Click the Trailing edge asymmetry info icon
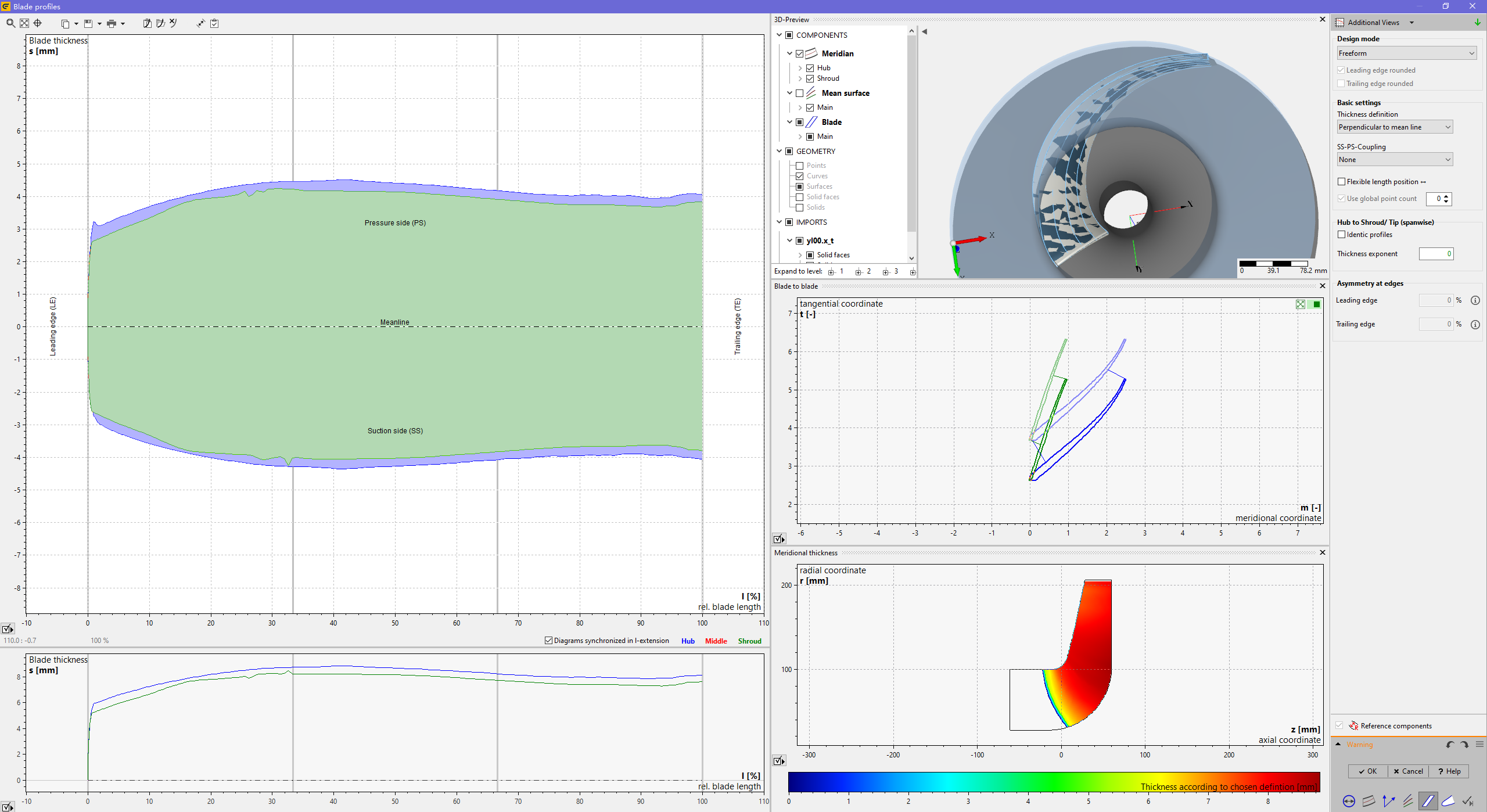 point(1475,324)
